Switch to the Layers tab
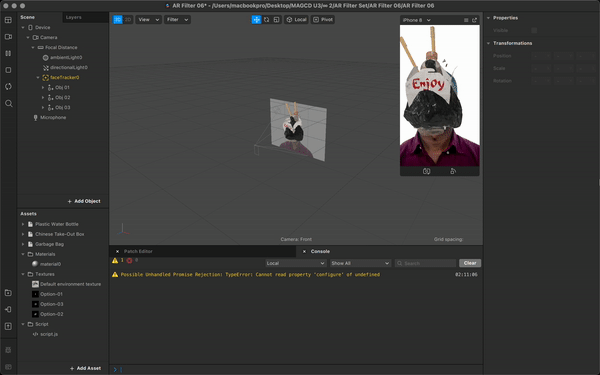 [x=73, y=17]
